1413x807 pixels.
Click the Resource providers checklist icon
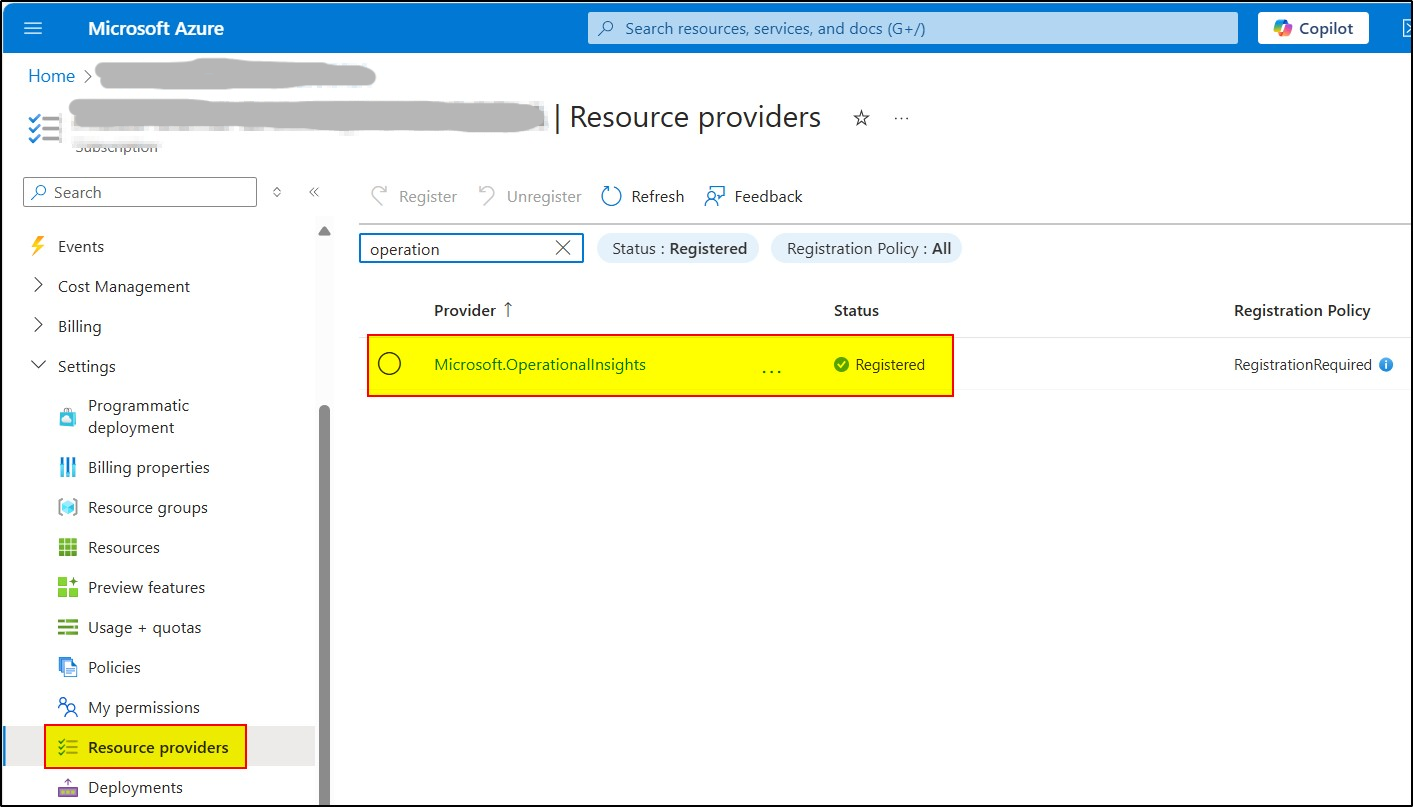tap(67, 747)
